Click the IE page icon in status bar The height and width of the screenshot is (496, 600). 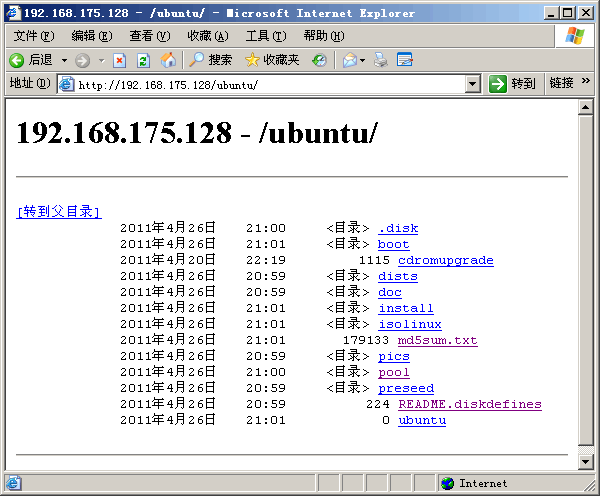coord(13,483)
